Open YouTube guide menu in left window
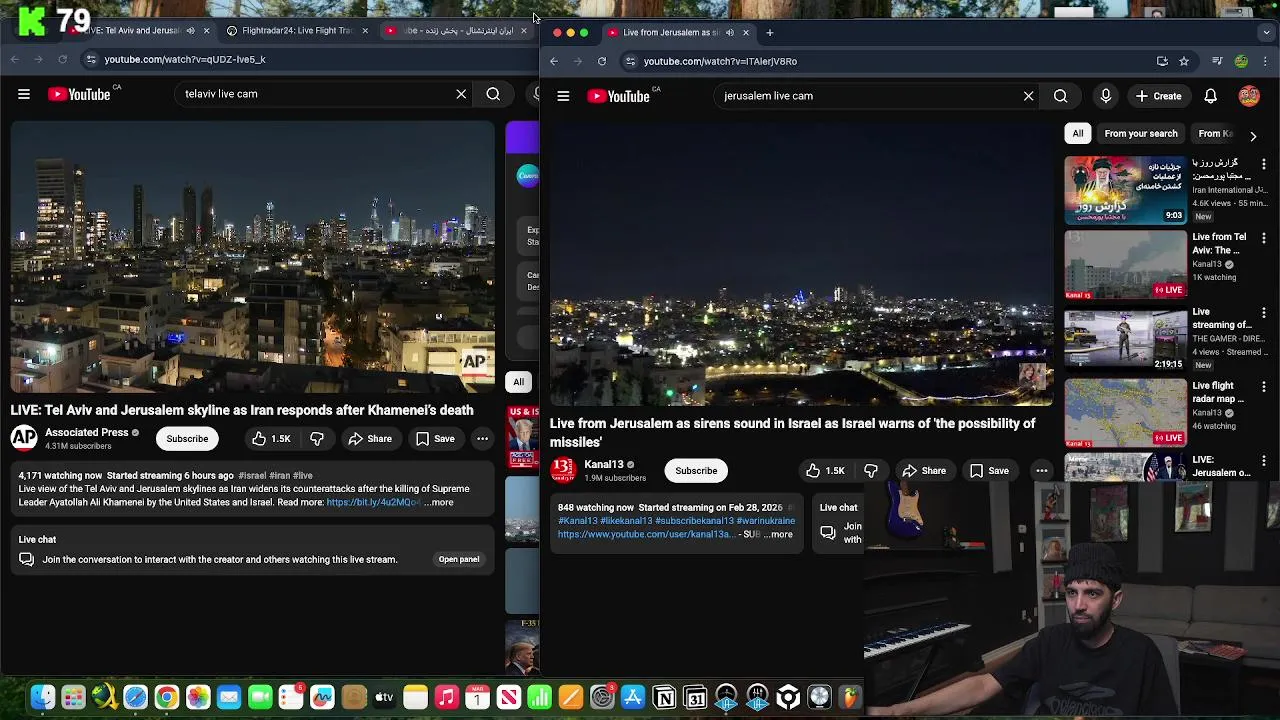This screenshot has width=1280, height=720. pos(24,94)
